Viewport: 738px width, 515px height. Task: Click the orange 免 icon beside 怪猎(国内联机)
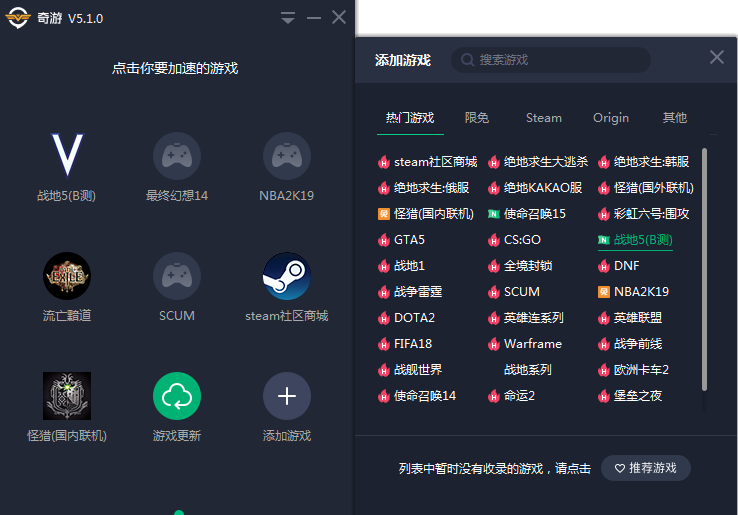click(x=384, y=214)
